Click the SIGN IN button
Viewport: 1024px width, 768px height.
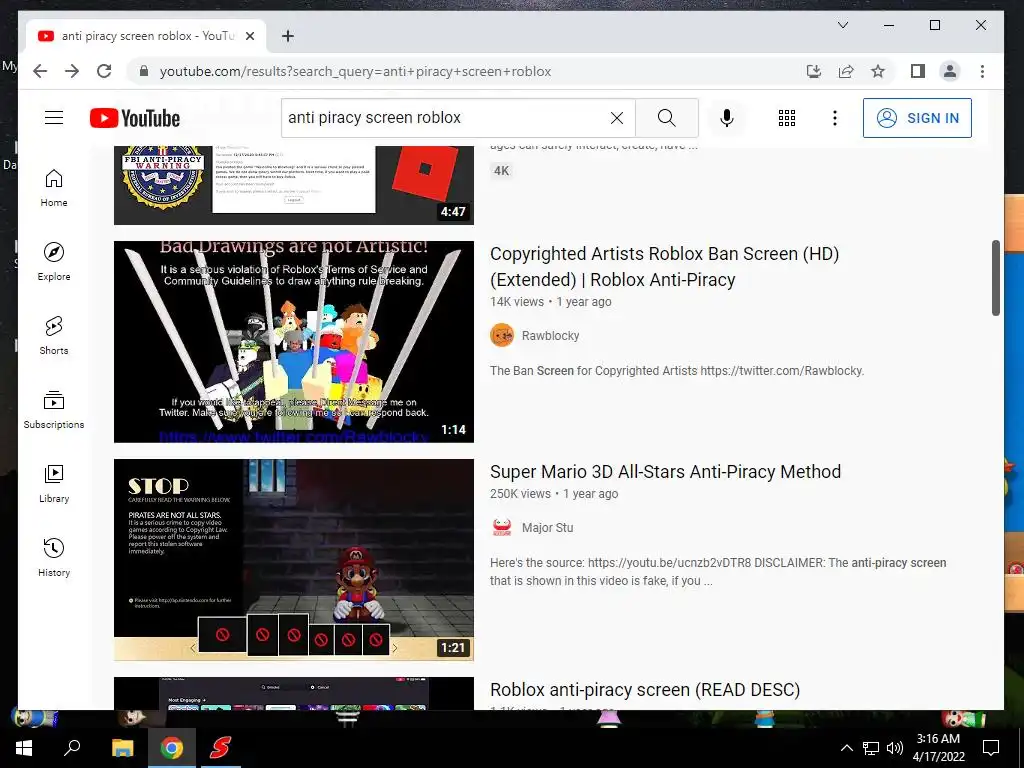click(917, 118)
